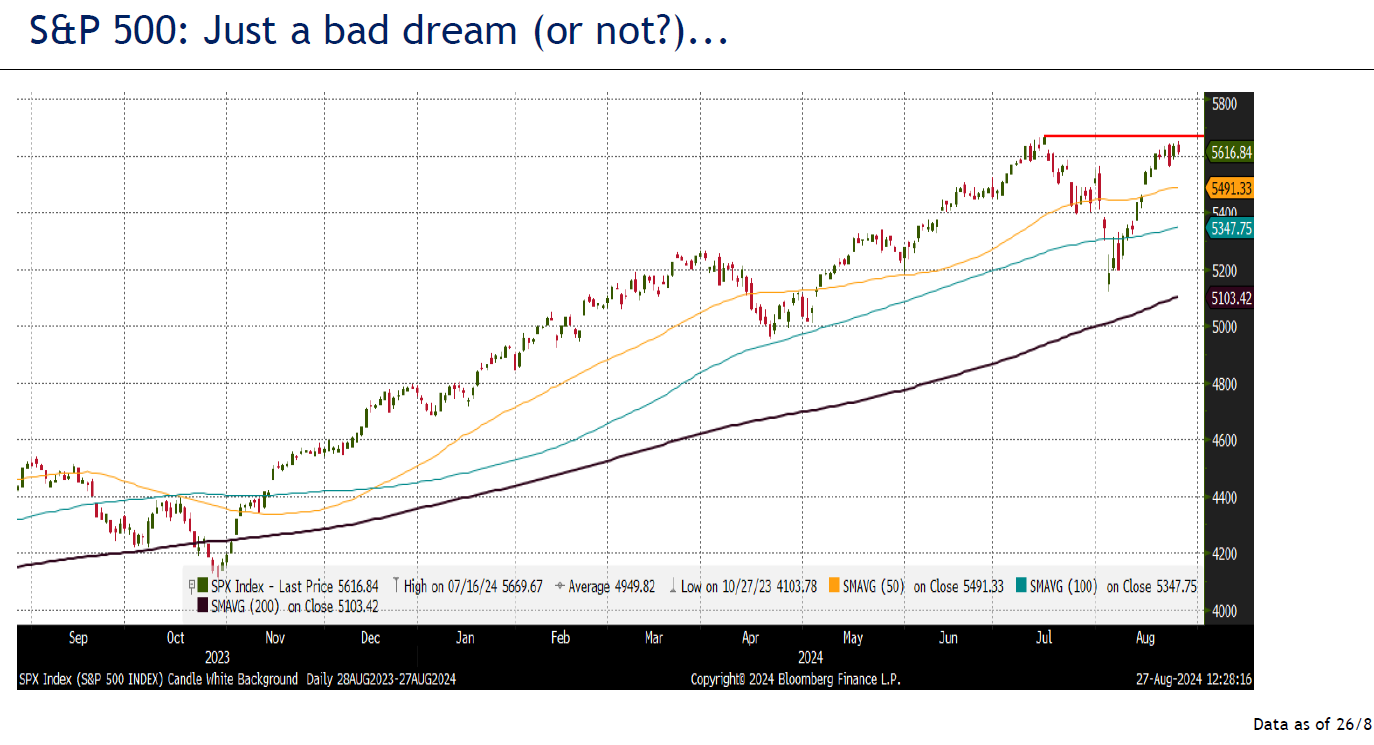Click the 'Copyright© 2024 Bloomberg Finance L.P.' text
Image resolution: width=1374 pixels, height=745 pixels.
[796, 679]
